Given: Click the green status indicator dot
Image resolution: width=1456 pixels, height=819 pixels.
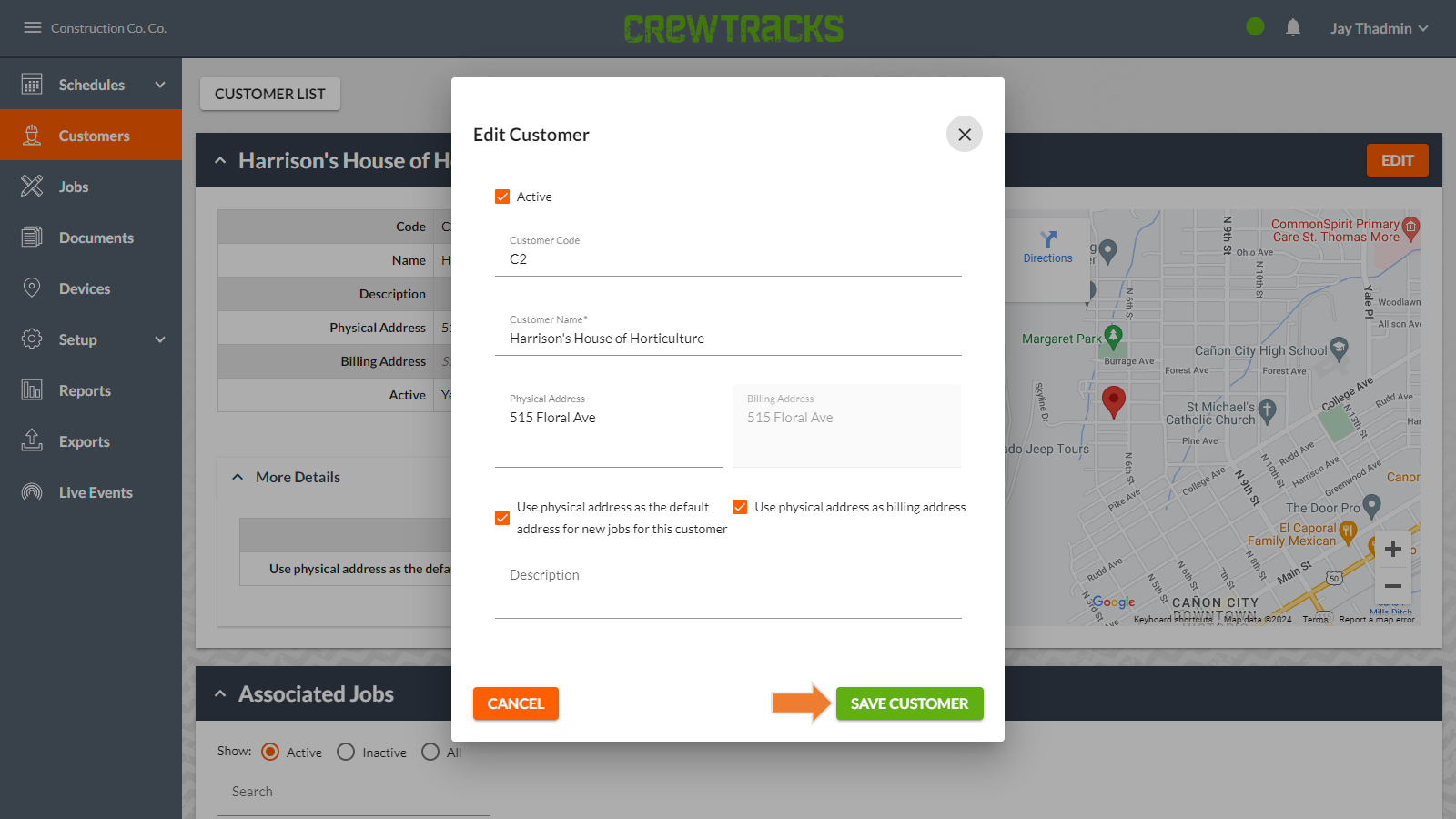Looking at the screenshot, I should 1255,27.
